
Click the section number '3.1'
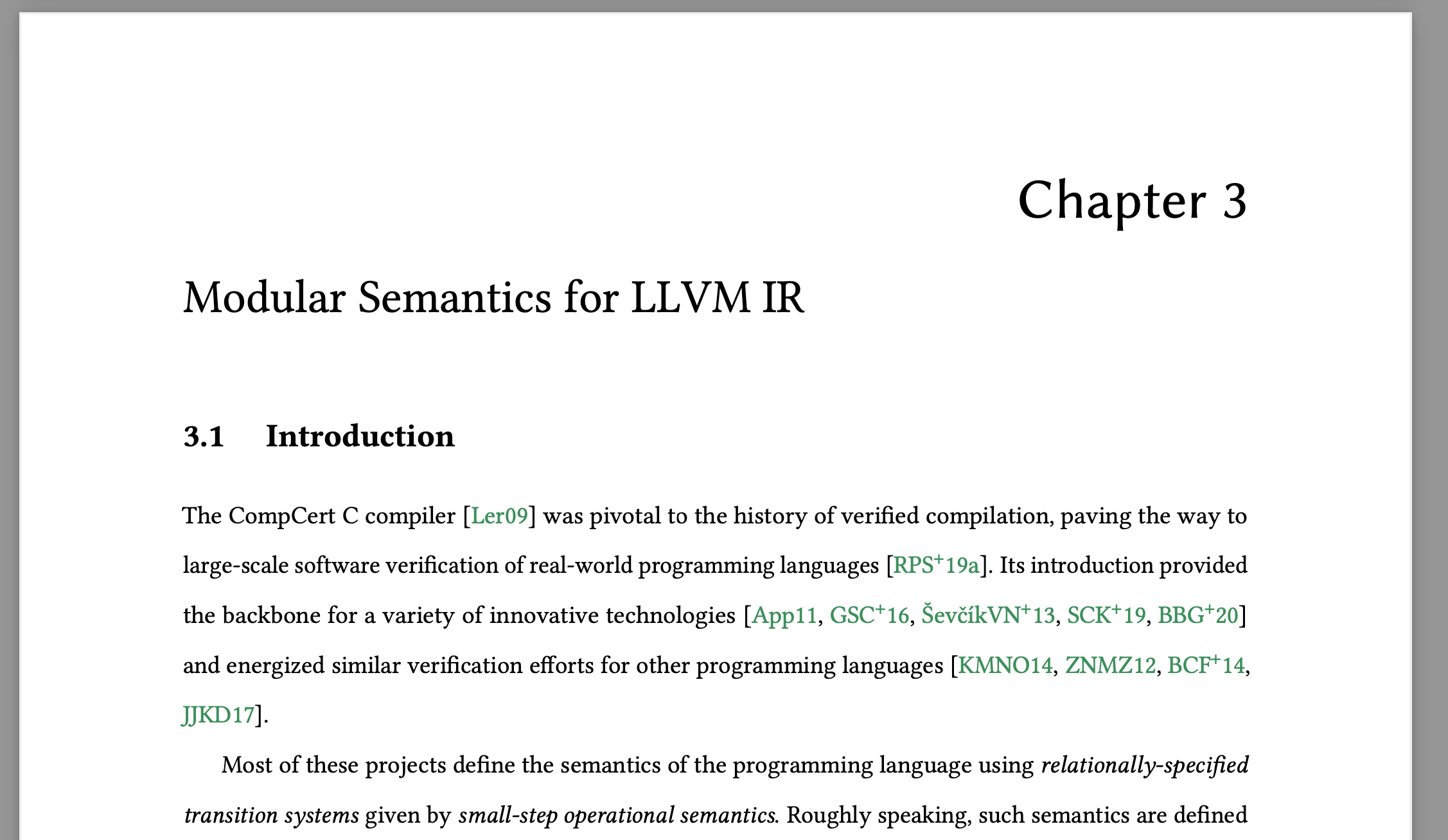tap(204, 437)
